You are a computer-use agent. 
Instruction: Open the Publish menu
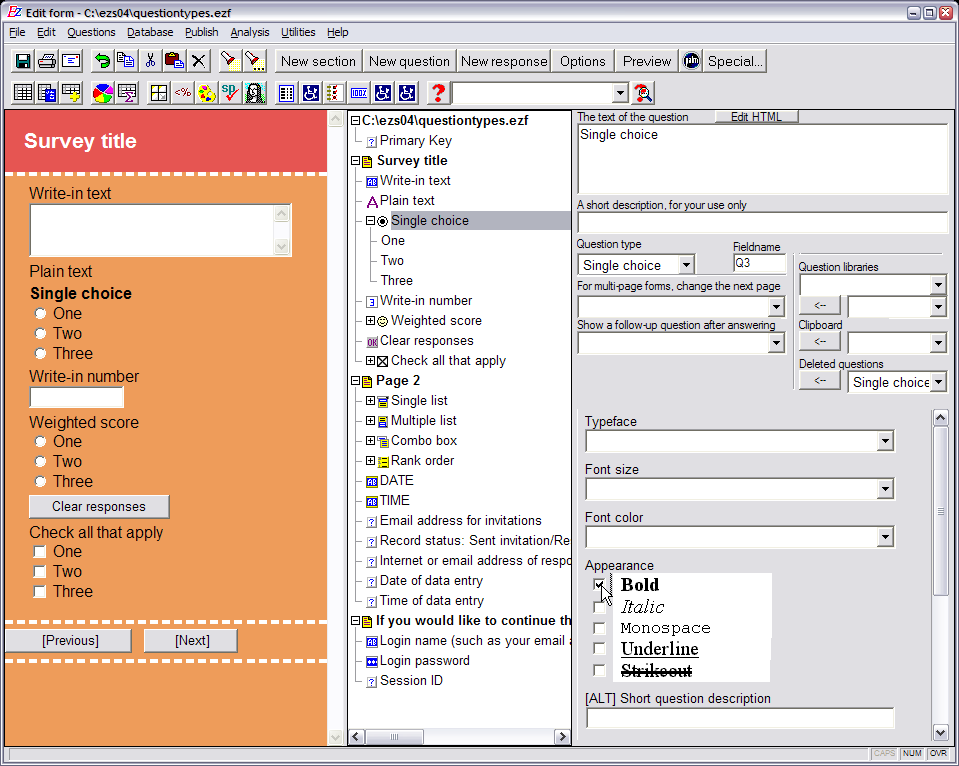[201, 32]
